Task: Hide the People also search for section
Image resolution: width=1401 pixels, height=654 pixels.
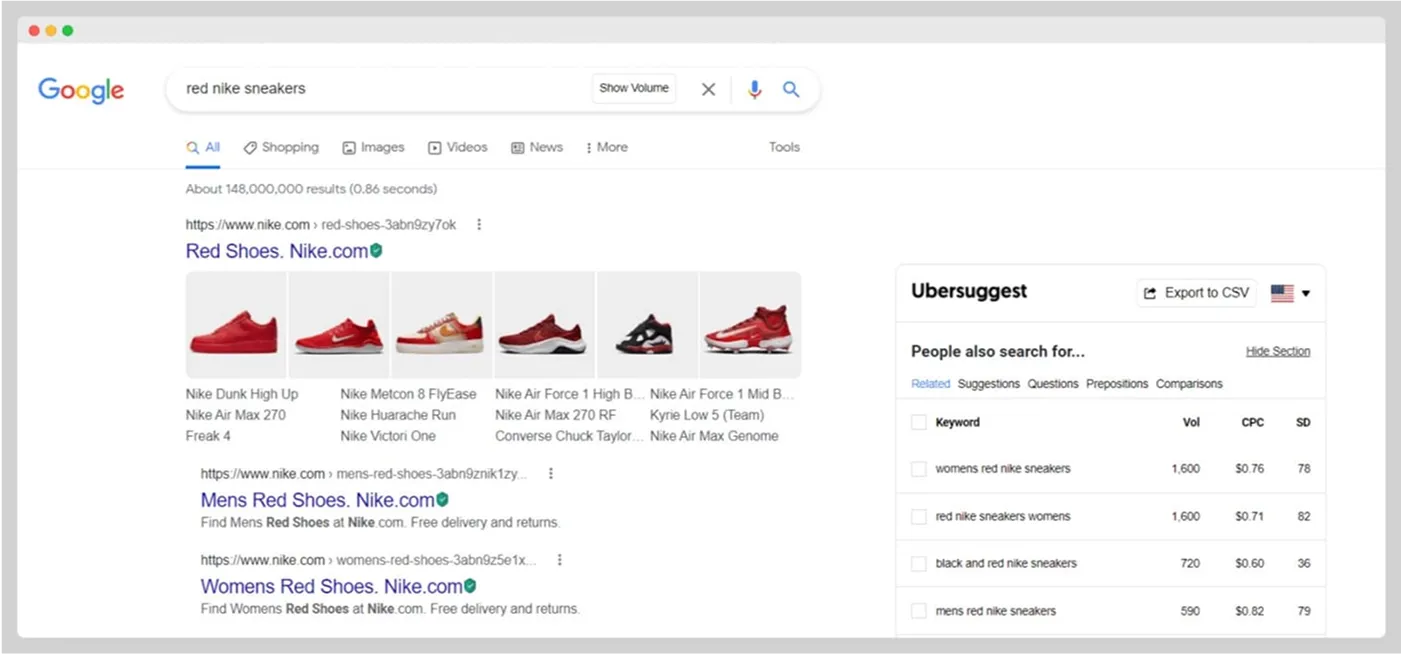Action: [x=1277, y=351]
